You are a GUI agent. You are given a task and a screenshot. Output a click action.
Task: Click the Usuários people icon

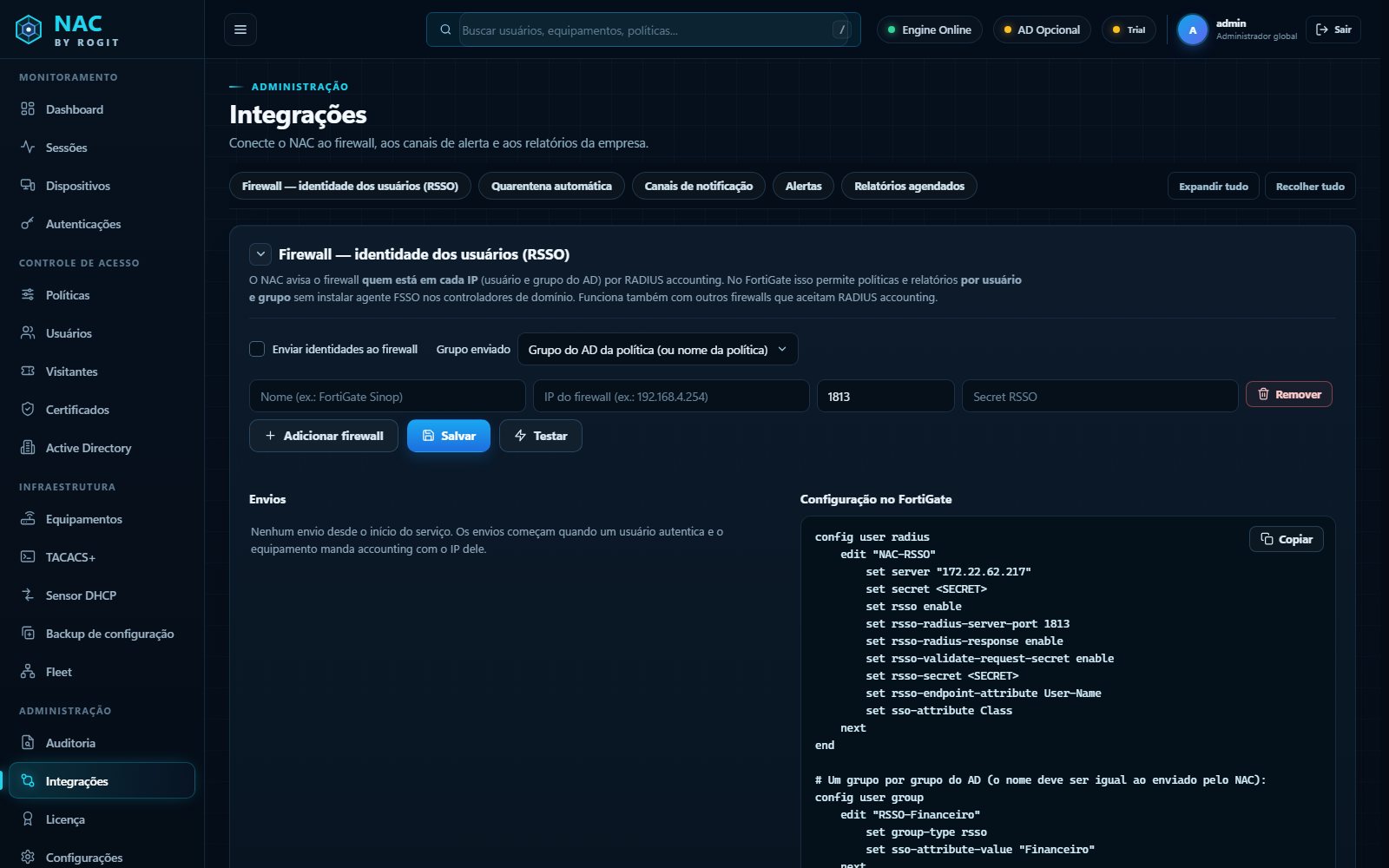[28, 333]
